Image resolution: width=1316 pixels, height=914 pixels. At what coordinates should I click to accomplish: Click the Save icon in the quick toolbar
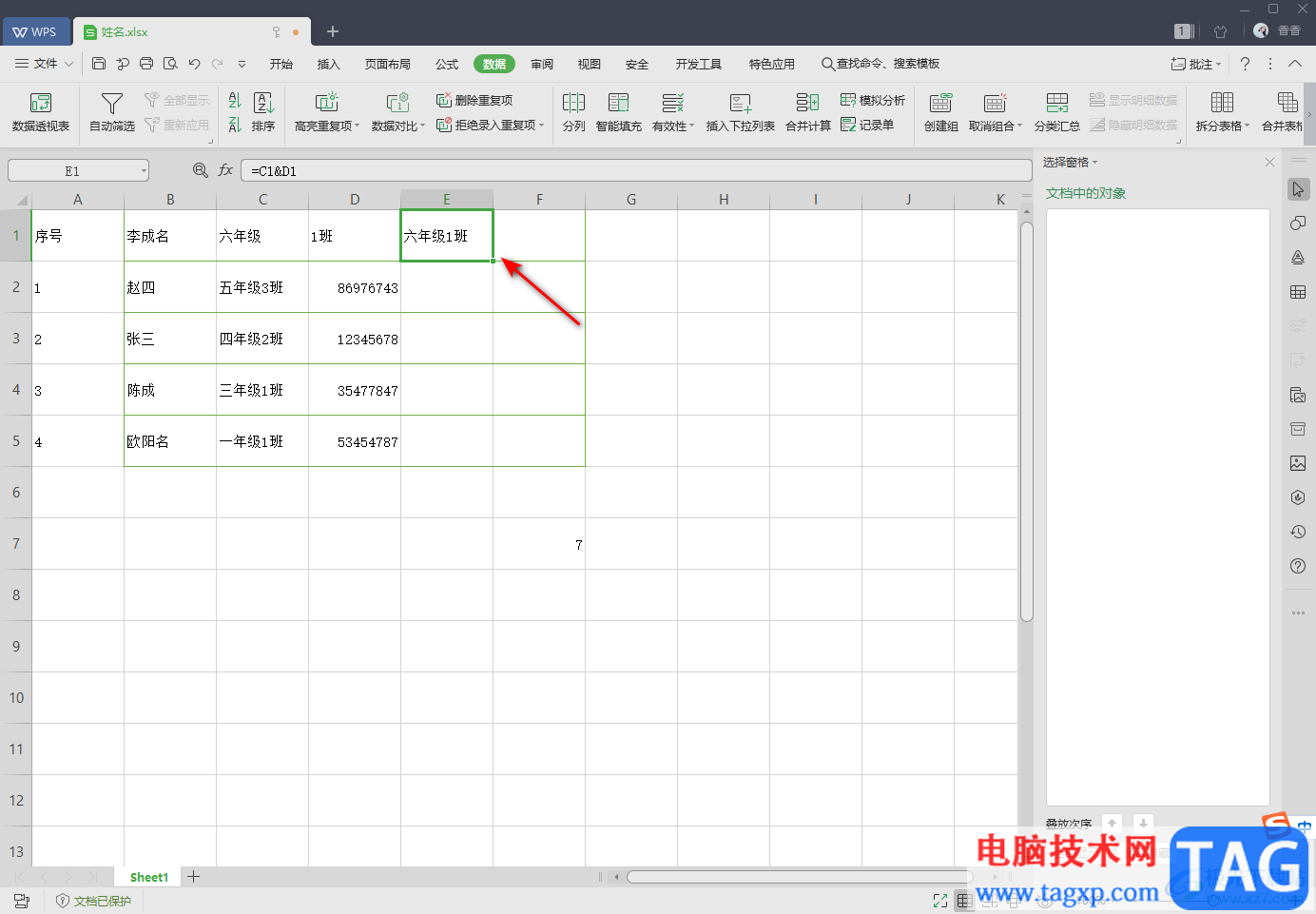pos(99,64)
